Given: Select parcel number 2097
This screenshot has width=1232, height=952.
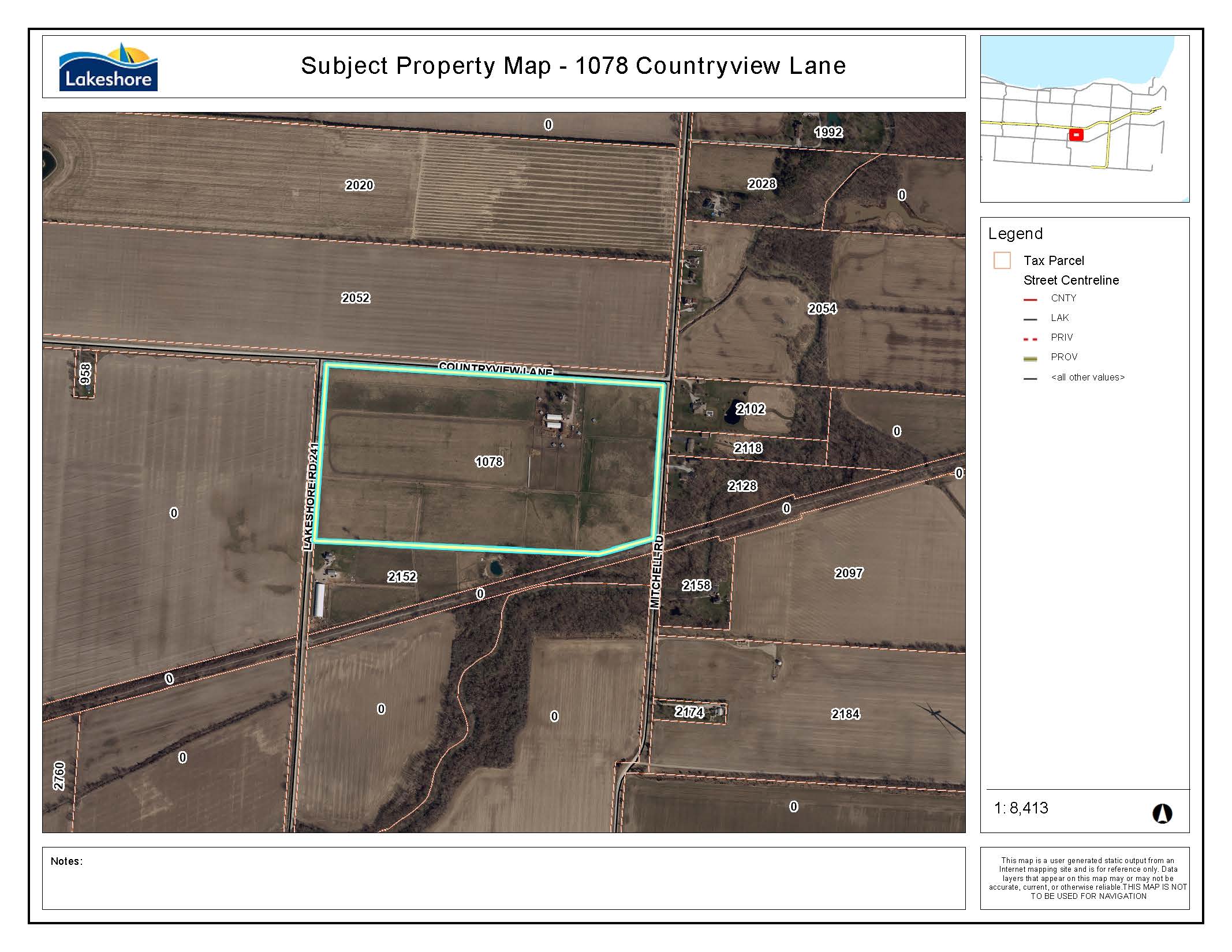Looking at the screenshot, I should click(849, 573).
